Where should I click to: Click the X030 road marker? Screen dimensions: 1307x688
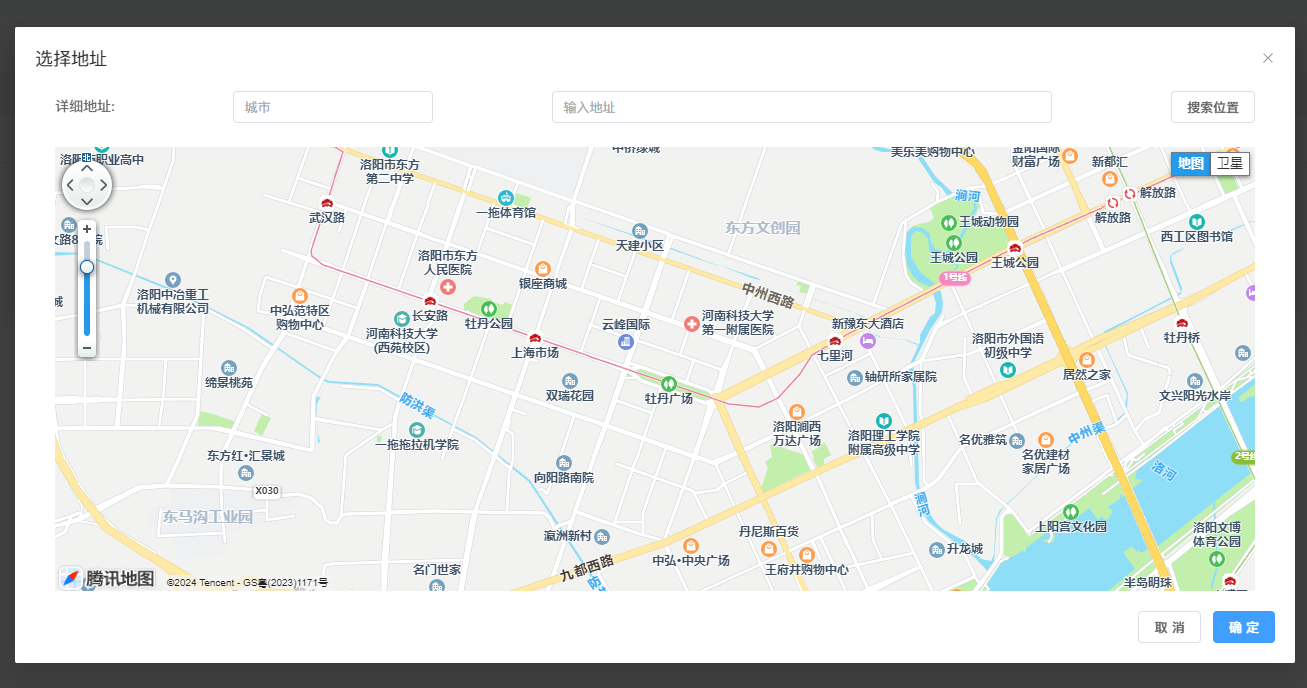[x=267, y=491]
